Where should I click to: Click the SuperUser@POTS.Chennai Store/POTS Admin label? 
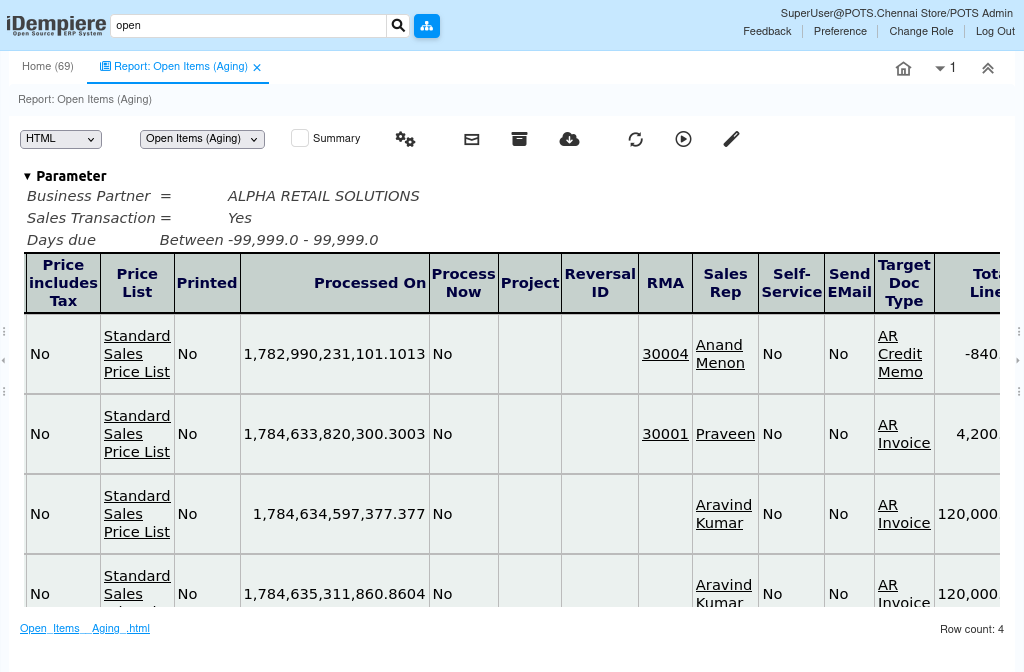tap(897, 13)
